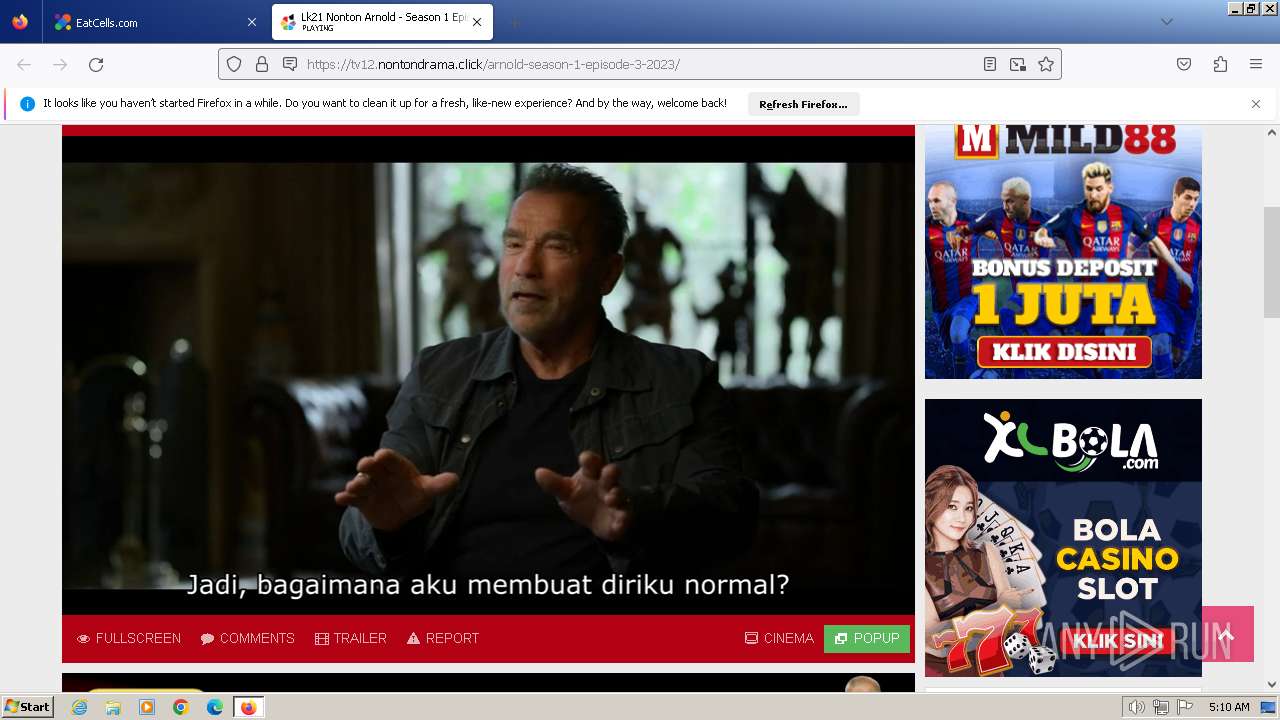Click the pink scroll-to-top arrow button

coord(1227,634)
